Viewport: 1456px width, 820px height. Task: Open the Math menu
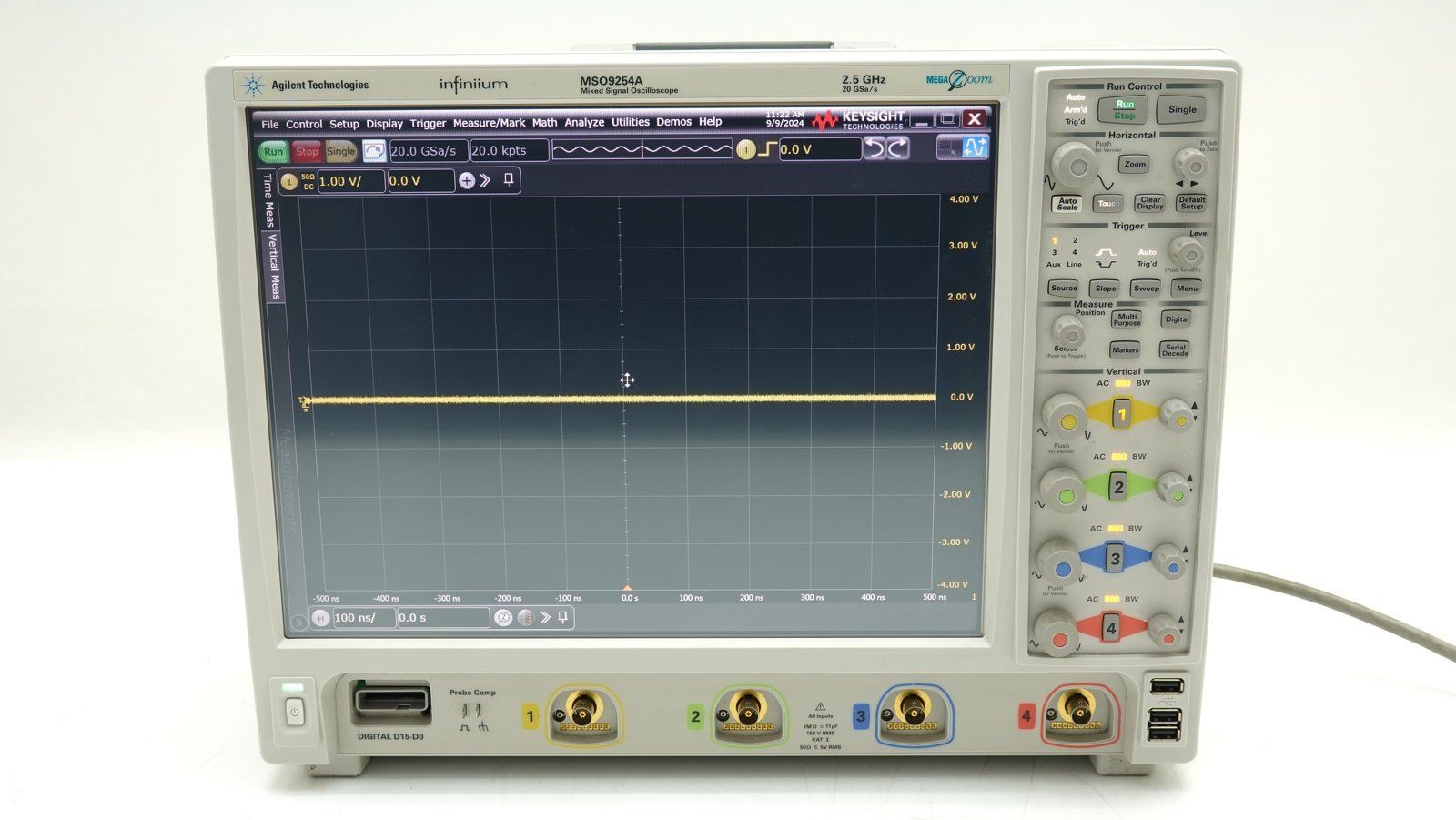click(x=544, y=123)
